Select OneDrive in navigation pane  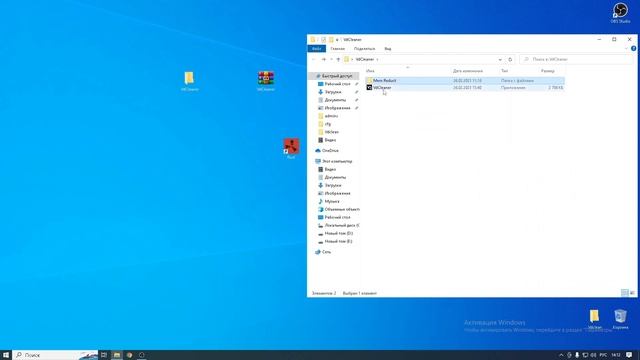[x=330, y=151]
